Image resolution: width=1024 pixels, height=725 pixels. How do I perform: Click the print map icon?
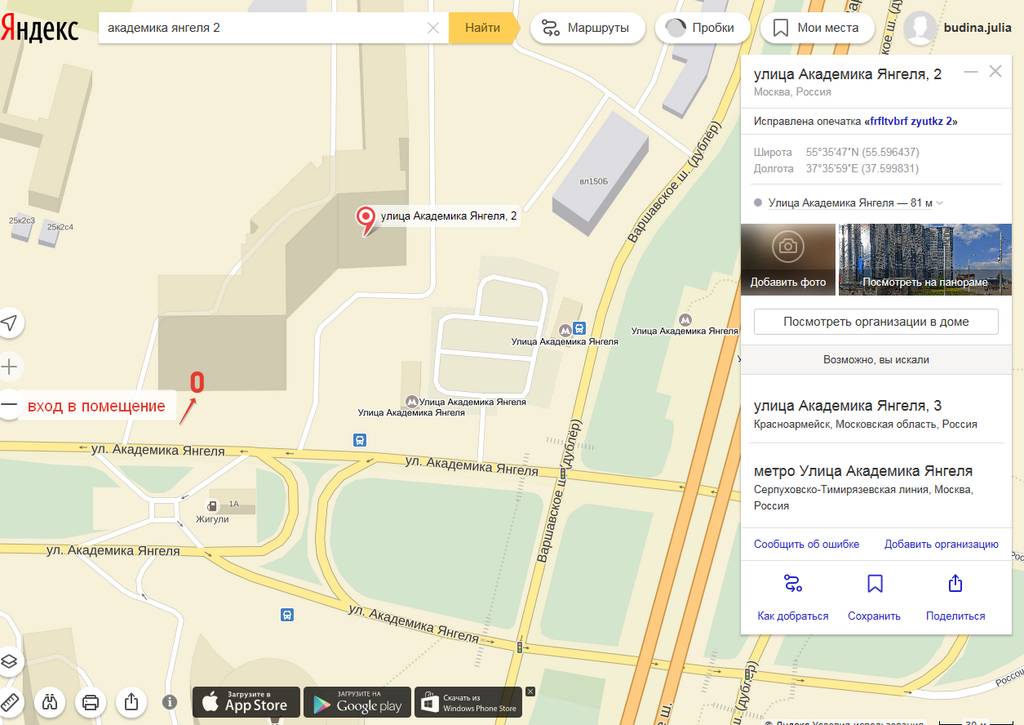click(90, 702)
